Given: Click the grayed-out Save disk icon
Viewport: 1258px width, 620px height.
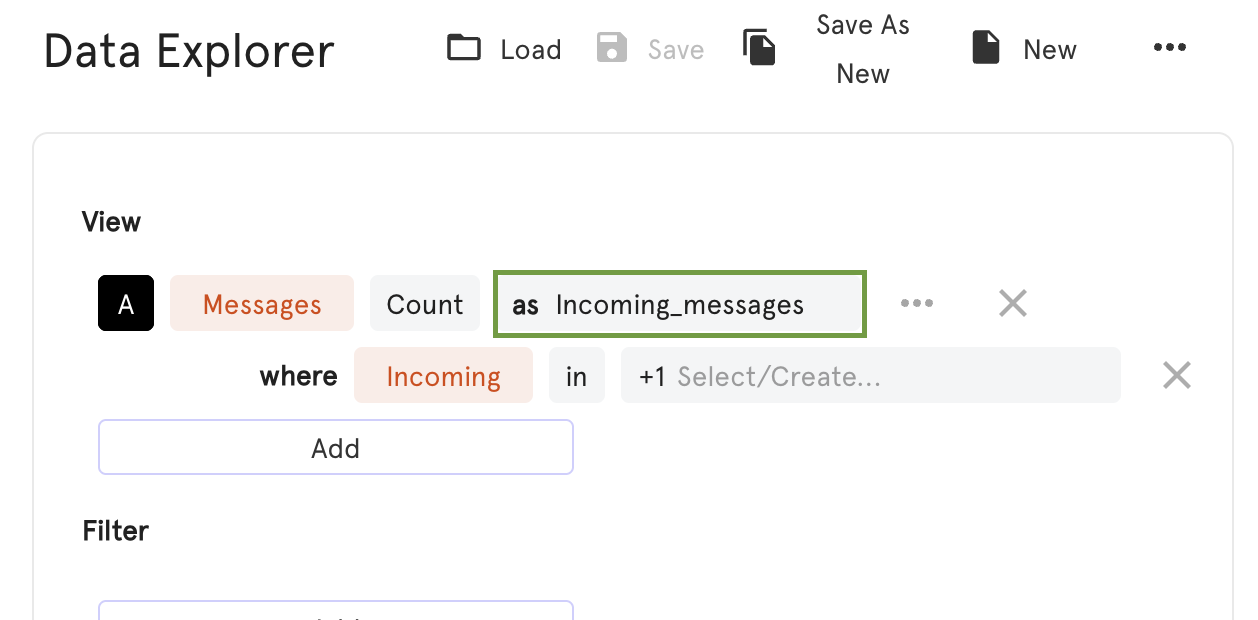Looking at the screenshot, I should click(x=612, y=48).
